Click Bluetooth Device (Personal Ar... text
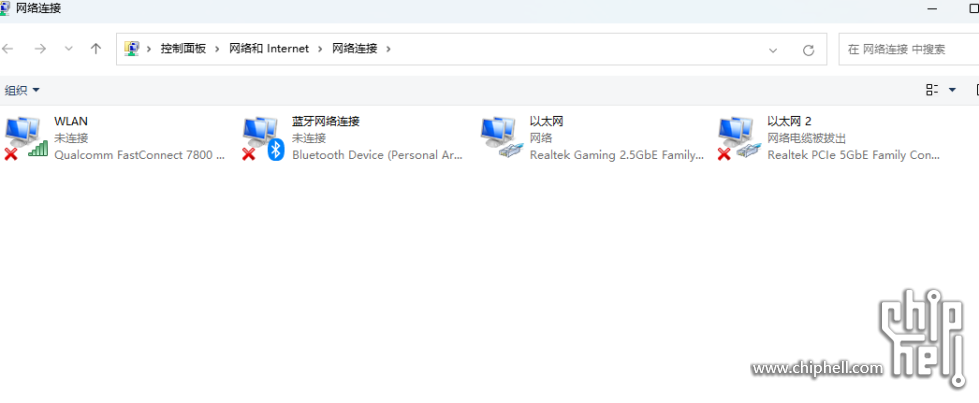 point(377,155)
